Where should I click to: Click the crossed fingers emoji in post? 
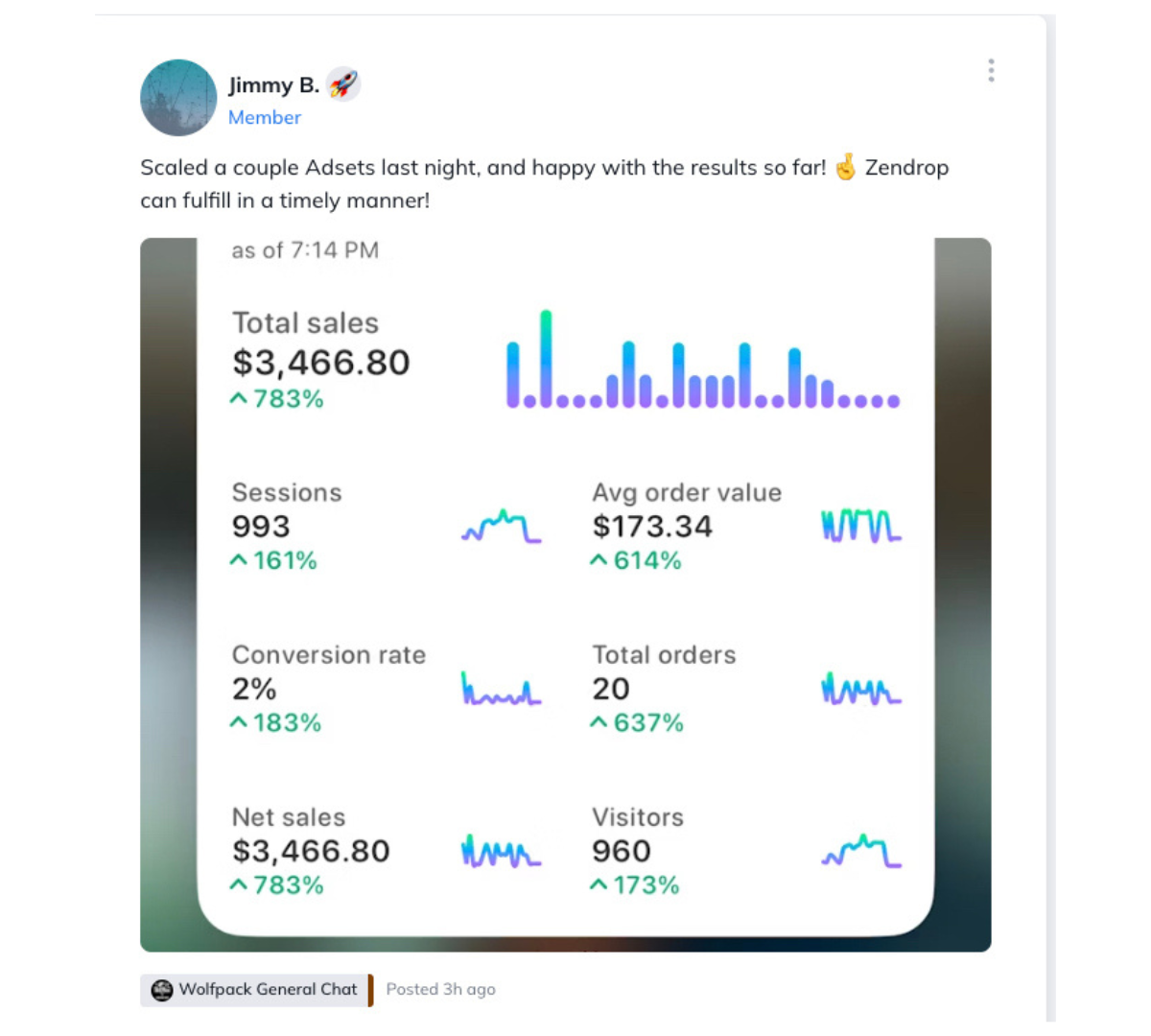845,168
